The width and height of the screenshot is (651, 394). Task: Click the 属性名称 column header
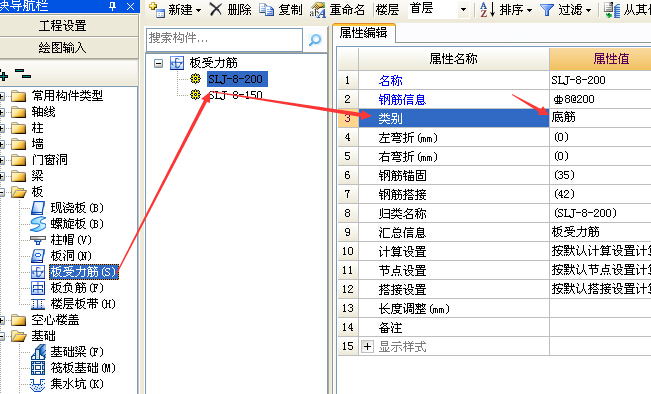[453, 59]
